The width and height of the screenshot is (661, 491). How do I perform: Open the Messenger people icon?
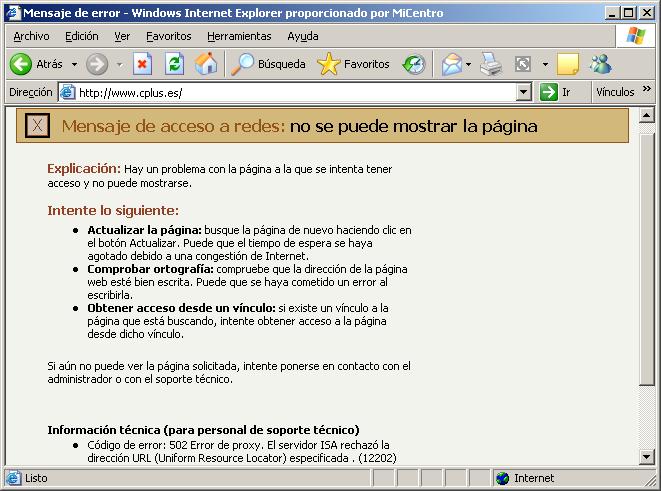(600, 64)
